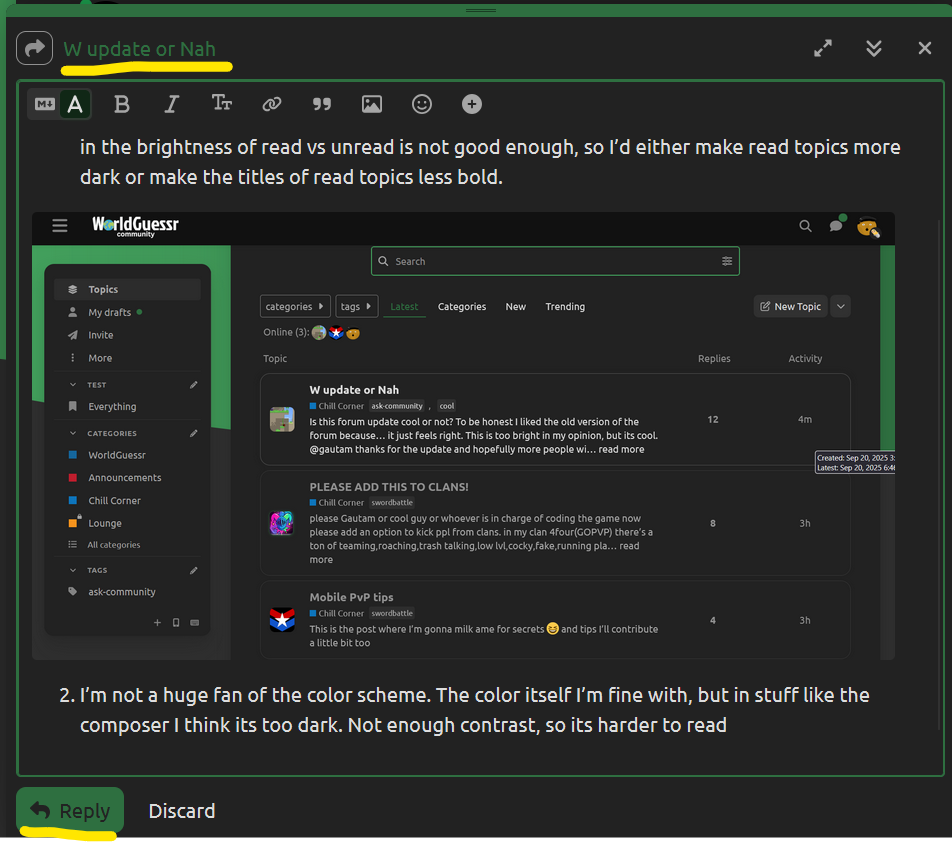
Task: Click the reply-to arrow icon beside the title
Action: 35,48
